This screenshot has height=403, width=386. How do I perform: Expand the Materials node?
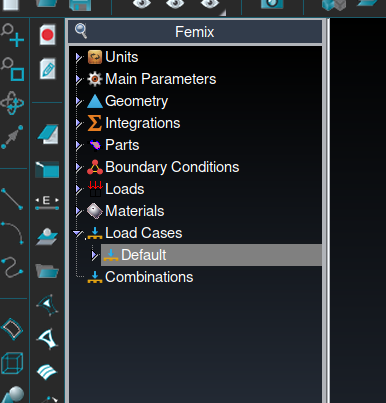pyautogui.click(x=79, y=211)
